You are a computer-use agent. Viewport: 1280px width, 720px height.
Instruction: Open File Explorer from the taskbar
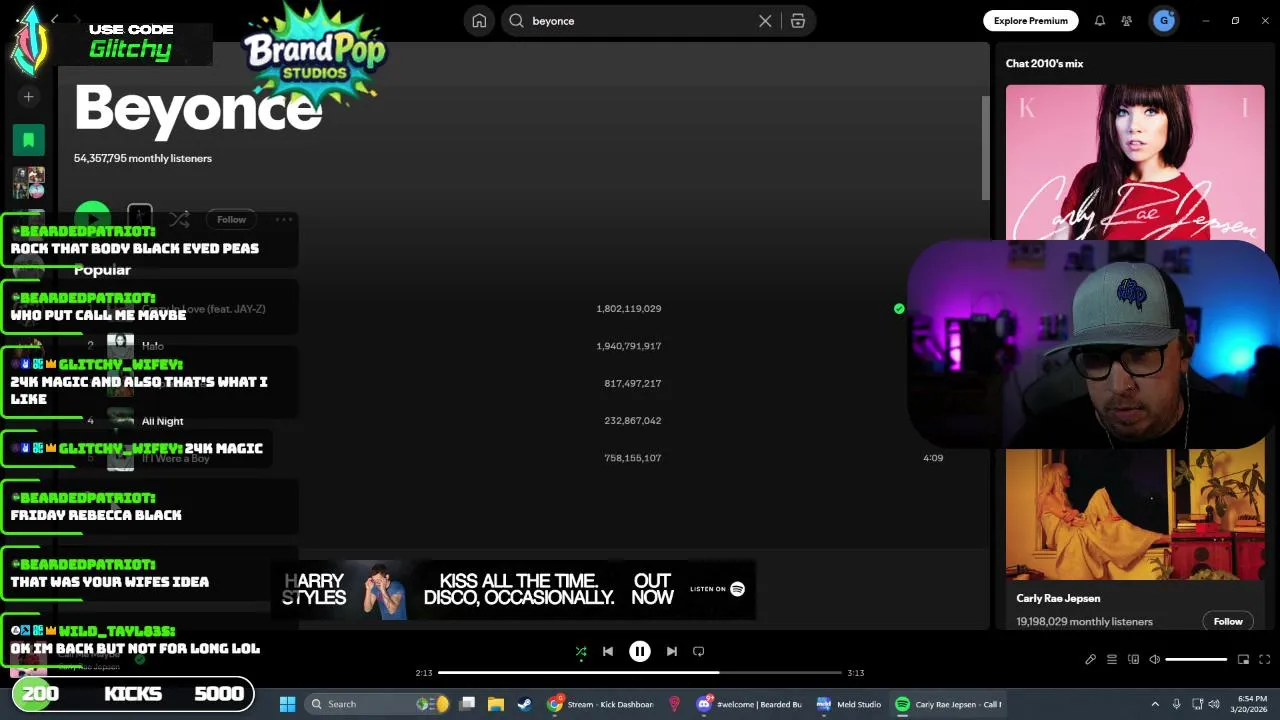[495, 704]
